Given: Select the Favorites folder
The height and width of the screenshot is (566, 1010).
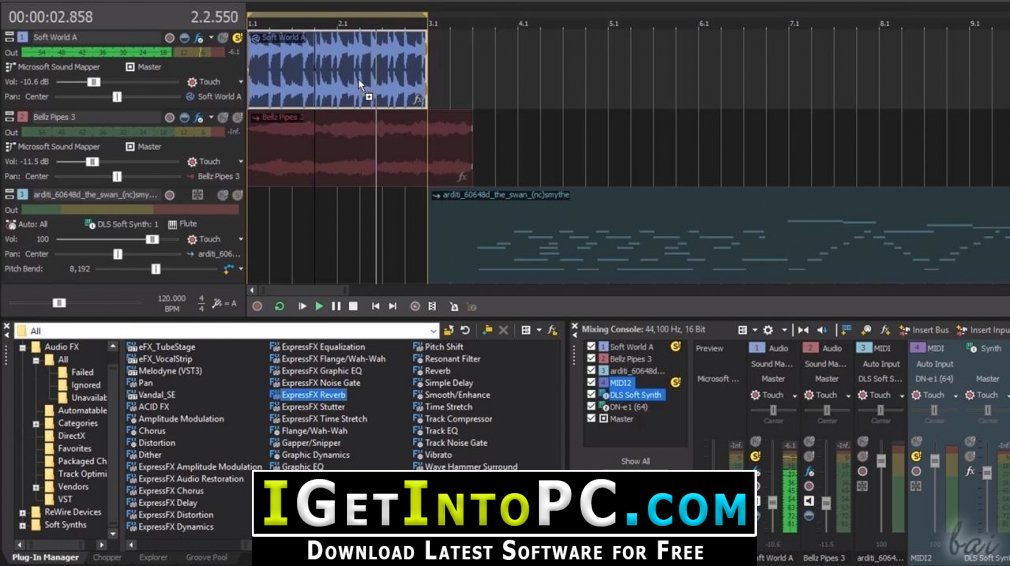Looking at the screenshot, I should point(74,449).
